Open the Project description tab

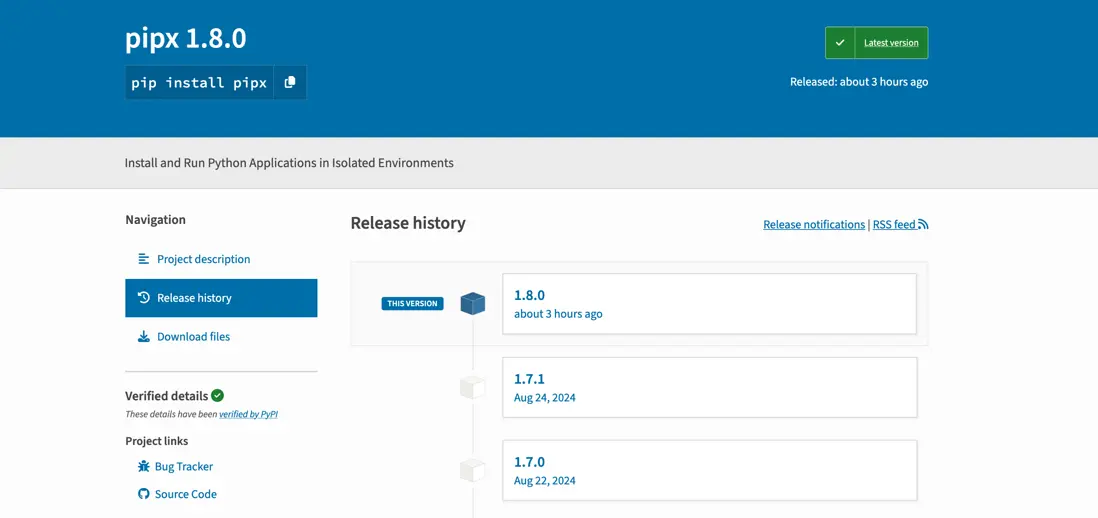(203, 259)
